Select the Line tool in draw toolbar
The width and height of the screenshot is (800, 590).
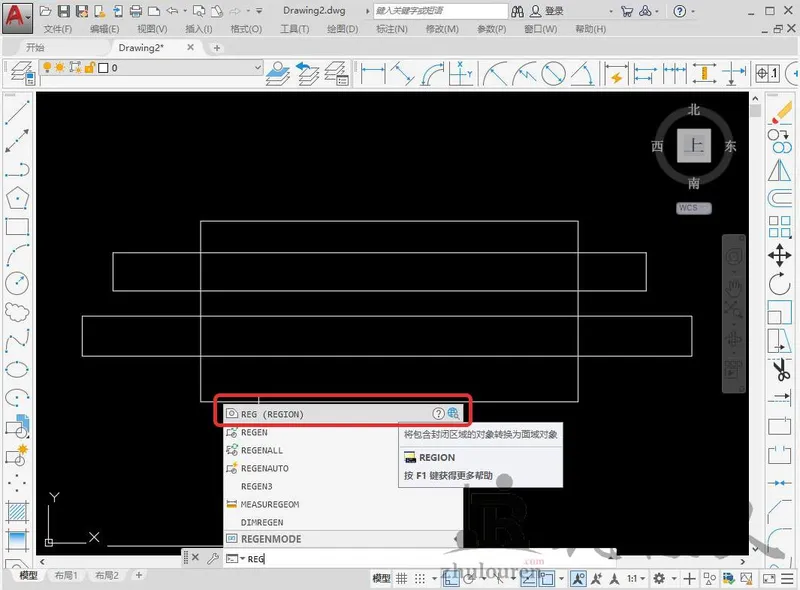(x=17, y=112)
